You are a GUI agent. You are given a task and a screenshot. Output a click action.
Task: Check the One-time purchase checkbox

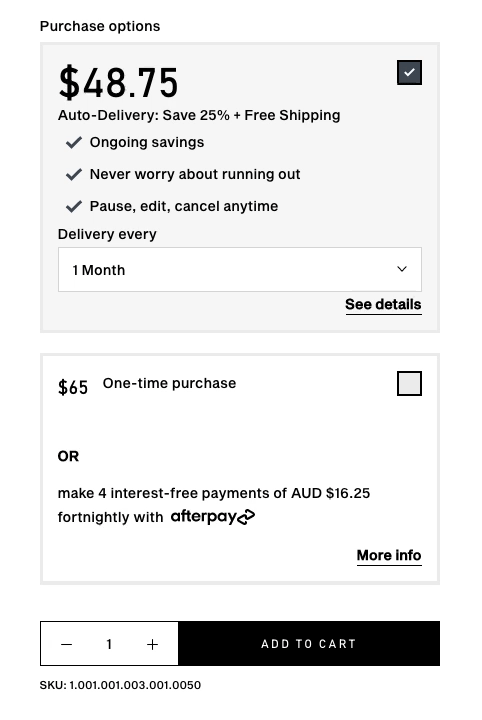pyautogui.click(x=409, y=383)
